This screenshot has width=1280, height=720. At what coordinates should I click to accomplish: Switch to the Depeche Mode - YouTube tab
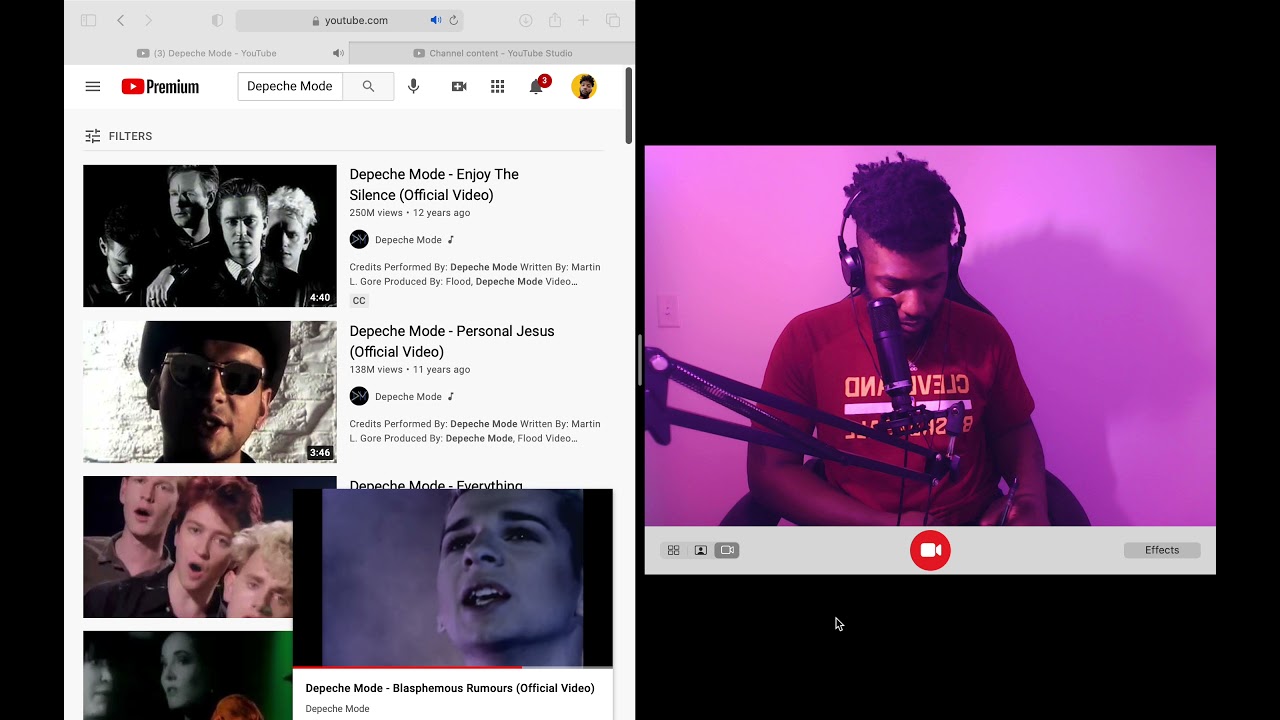[x=207, y=53]
